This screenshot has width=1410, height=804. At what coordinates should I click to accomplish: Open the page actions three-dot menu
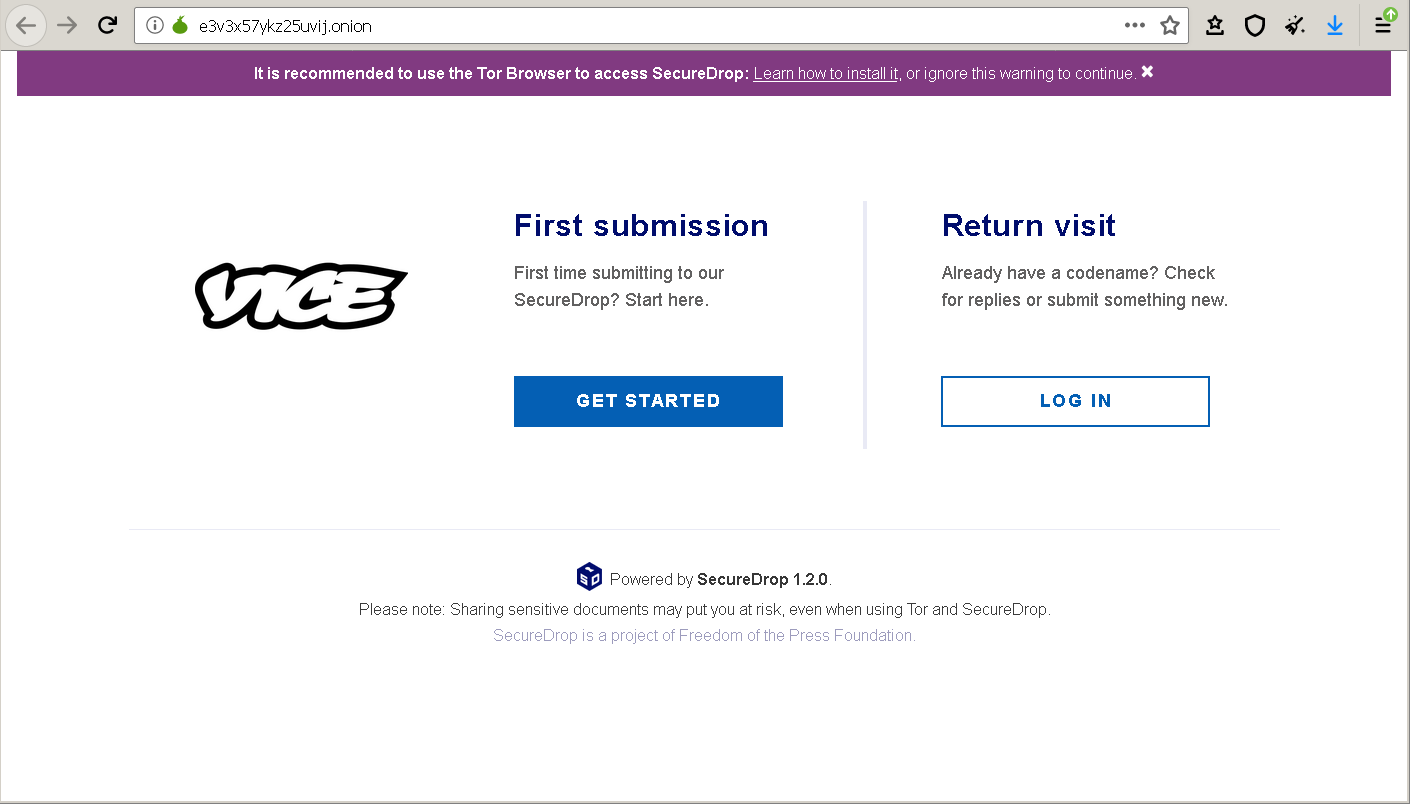1135,26
